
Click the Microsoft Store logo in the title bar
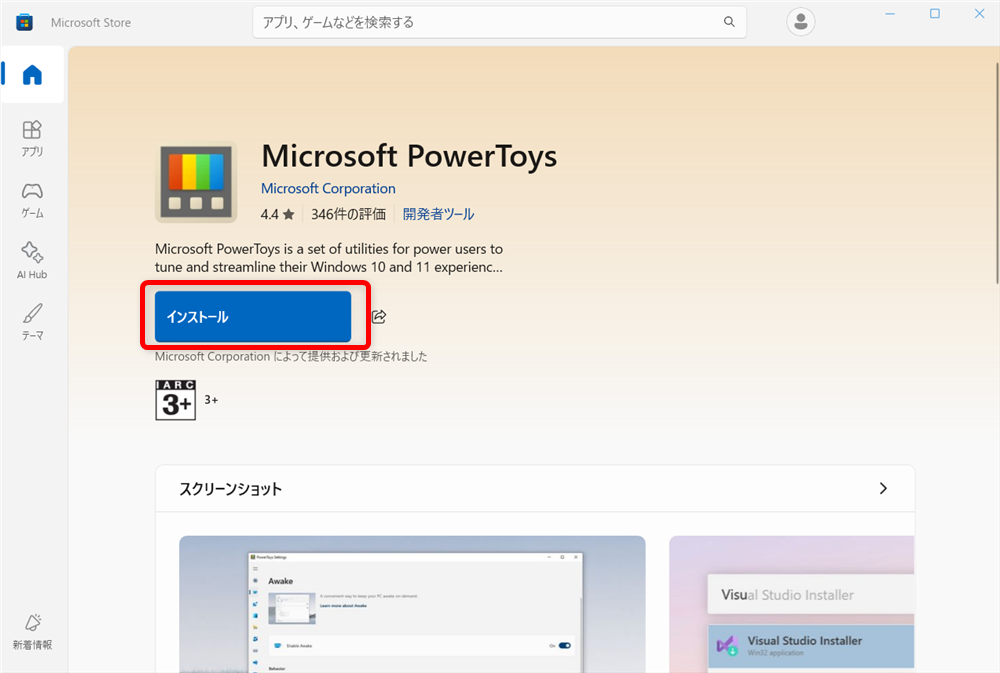tap(24, 21)
